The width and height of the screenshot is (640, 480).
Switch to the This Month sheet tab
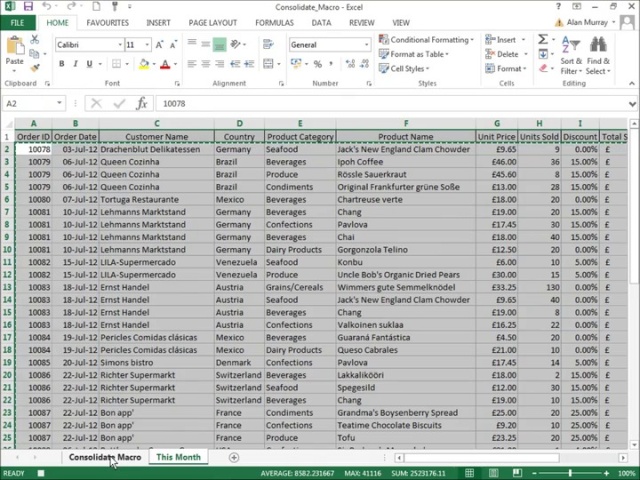178,457
